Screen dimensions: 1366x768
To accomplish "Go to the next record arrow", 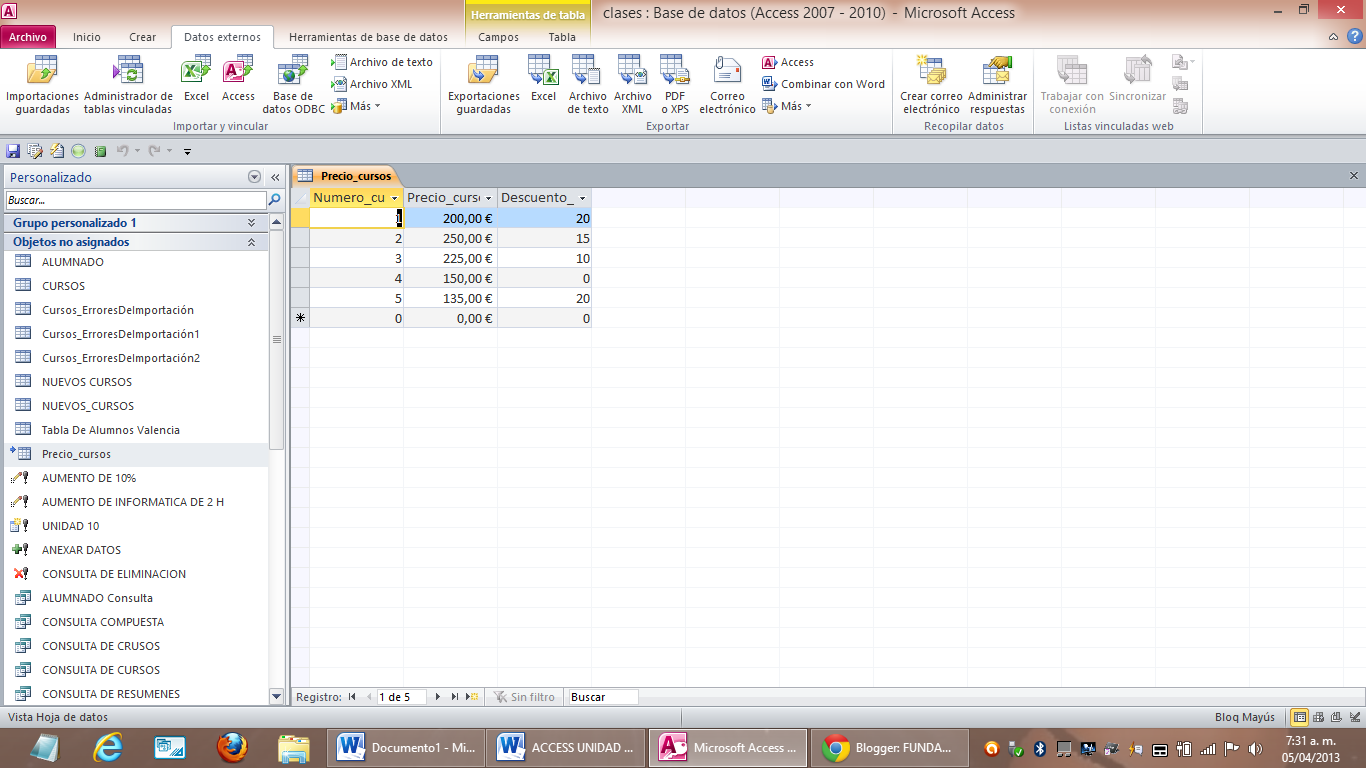I will tap(437, 697).
